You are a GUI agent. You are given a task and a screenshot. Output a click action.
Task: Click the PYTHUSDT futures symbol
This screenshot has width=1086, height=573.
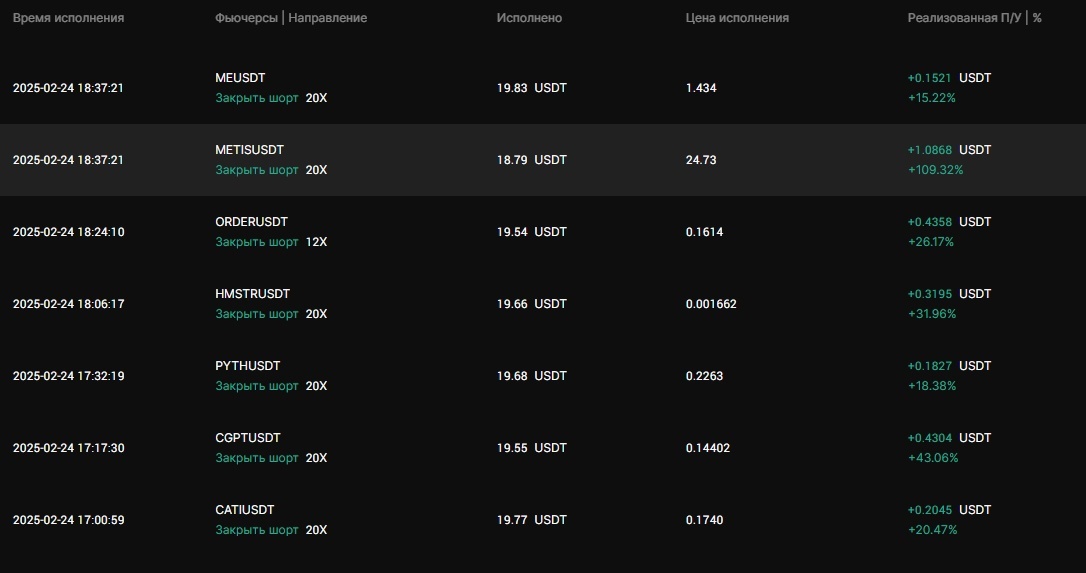pos(248,366)
